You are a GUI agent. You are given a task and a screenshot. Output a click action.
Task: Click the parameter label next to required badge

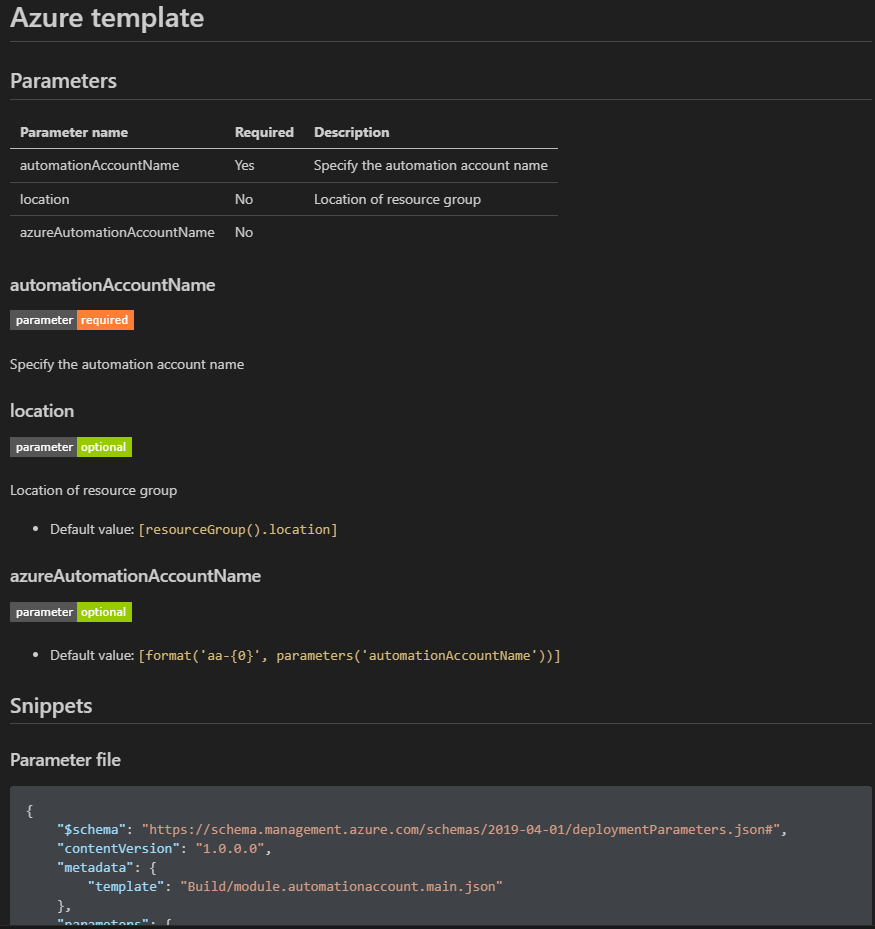(43, 320)
